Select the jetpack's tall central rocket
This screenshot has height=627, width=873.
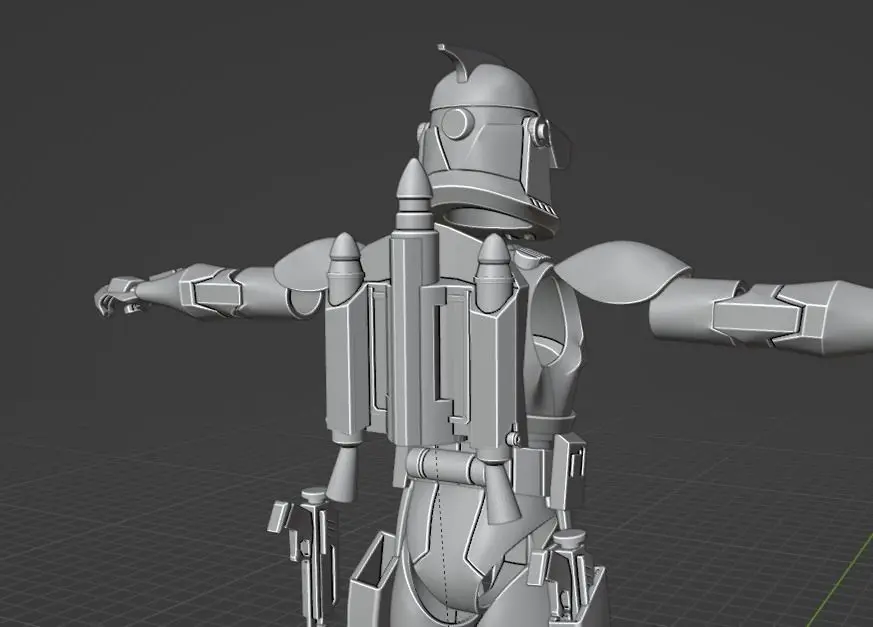pos(413,195)
